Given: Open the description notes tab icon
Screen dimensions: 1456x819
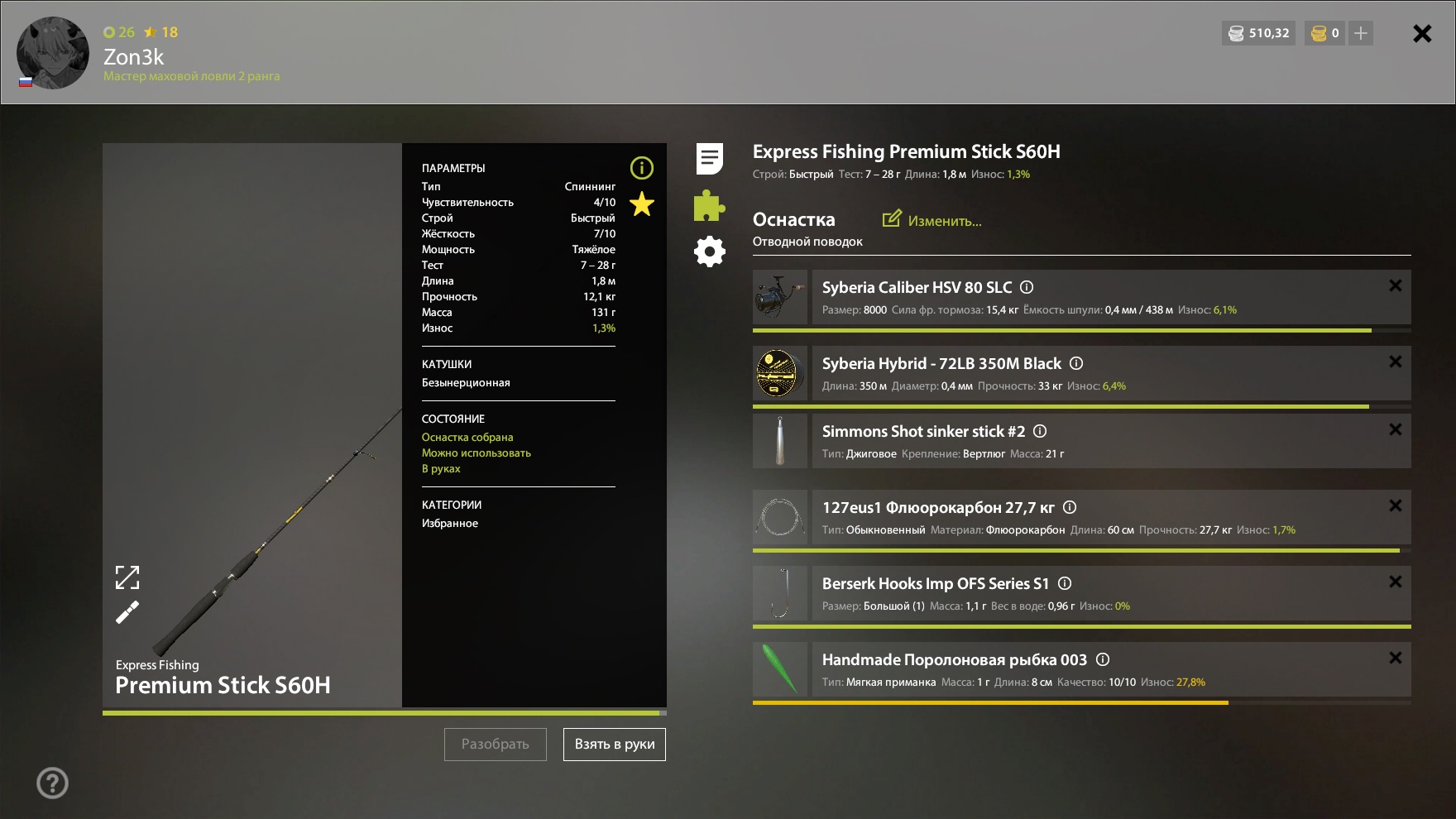Looking at the screenshot, I should tap(710, 159).
